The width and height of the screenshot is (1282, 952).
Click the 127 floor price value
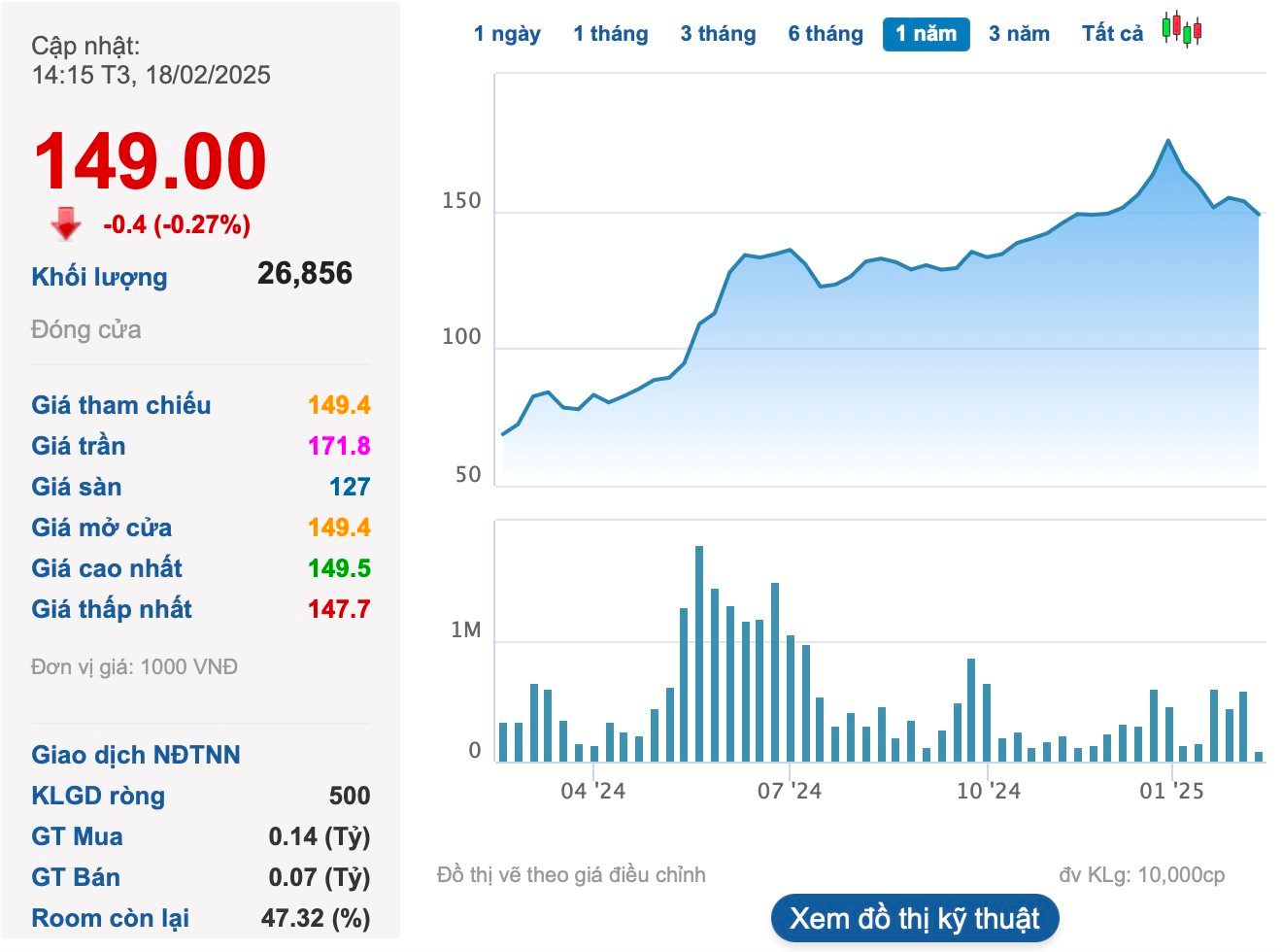pos(350,487)
